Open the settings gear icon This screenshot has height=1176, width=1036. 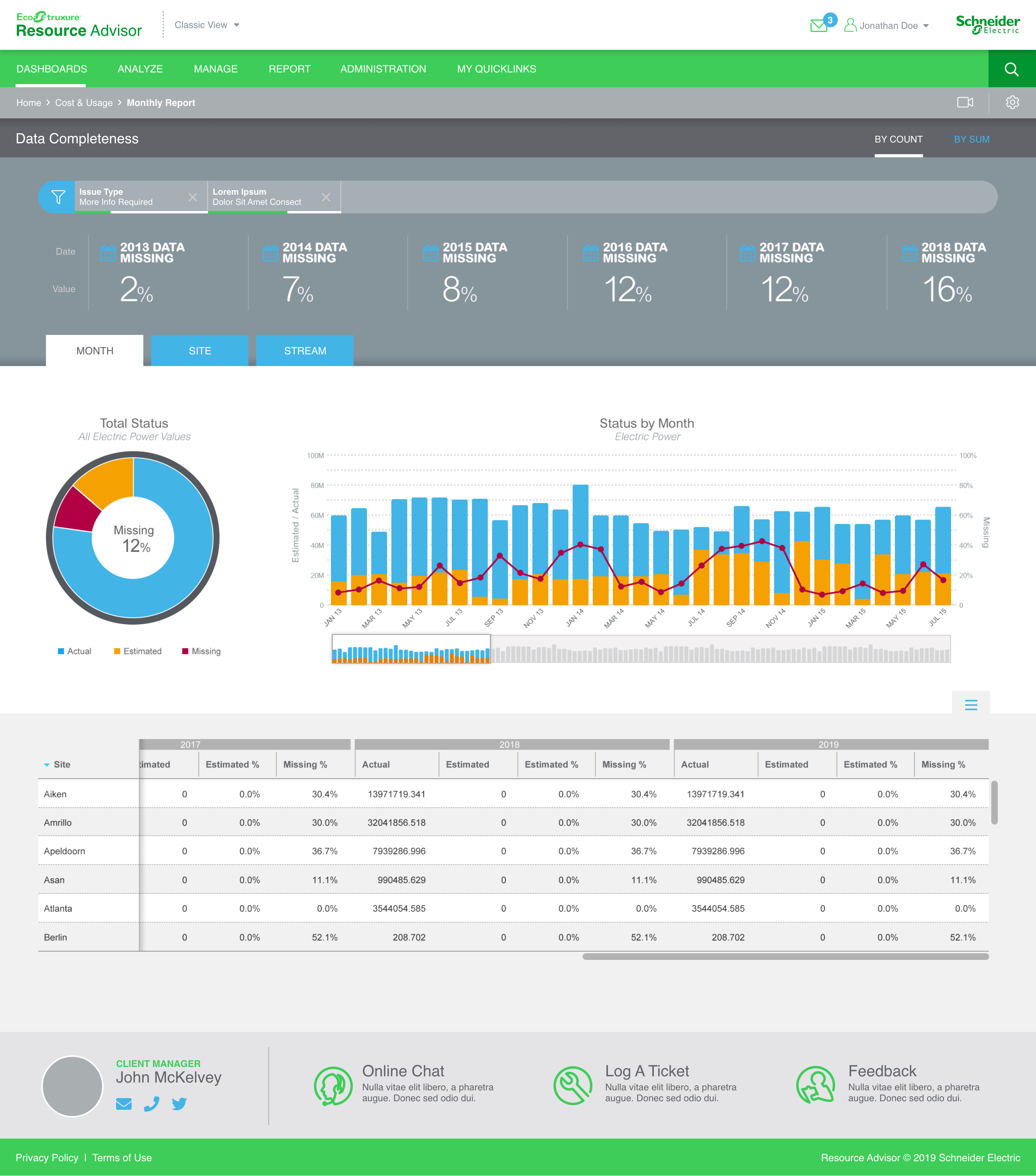pyautogui.click(x=1012, y=102)
